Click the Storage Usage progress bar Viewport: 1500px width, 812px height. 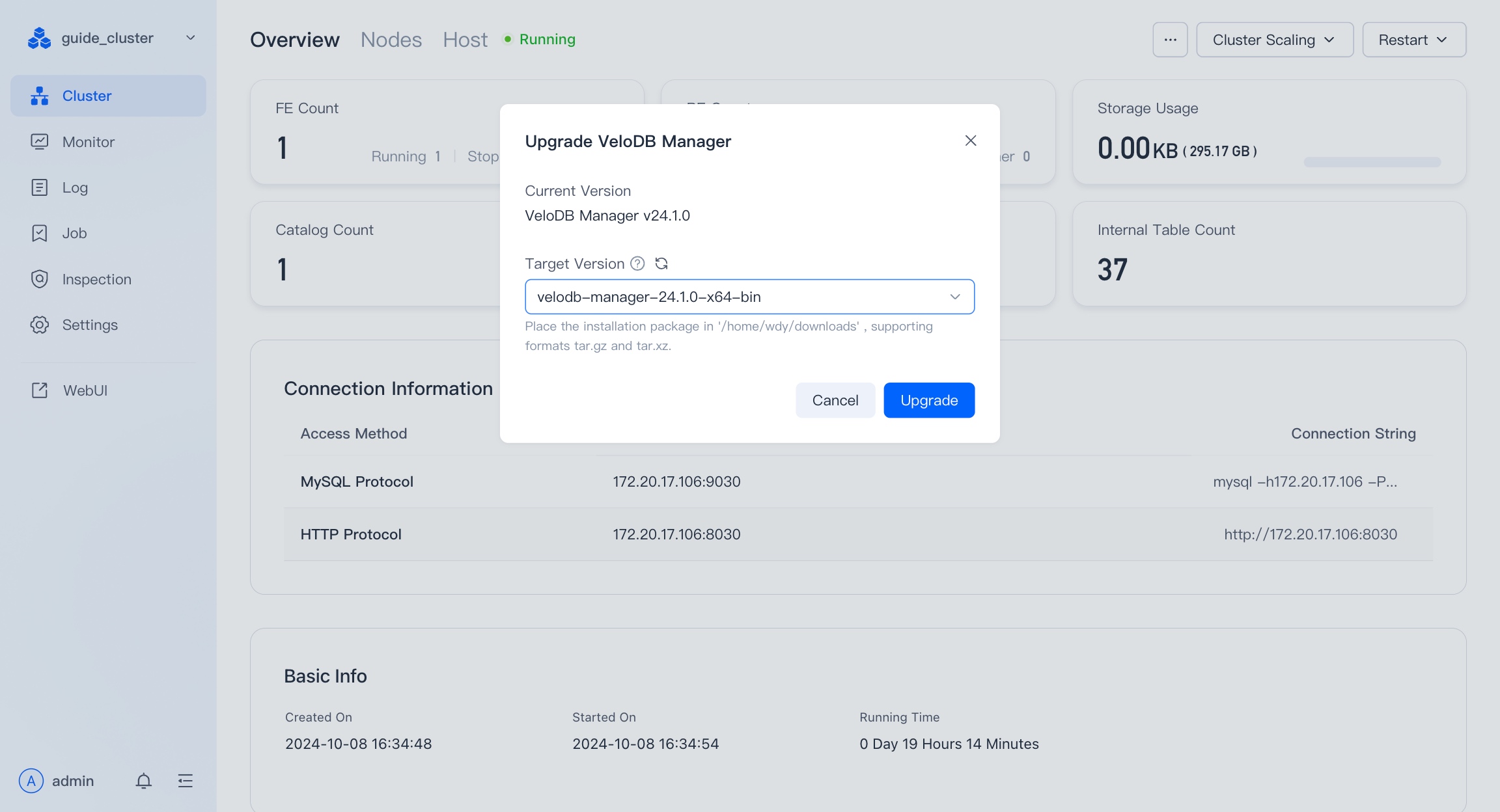coord(1372,162)
